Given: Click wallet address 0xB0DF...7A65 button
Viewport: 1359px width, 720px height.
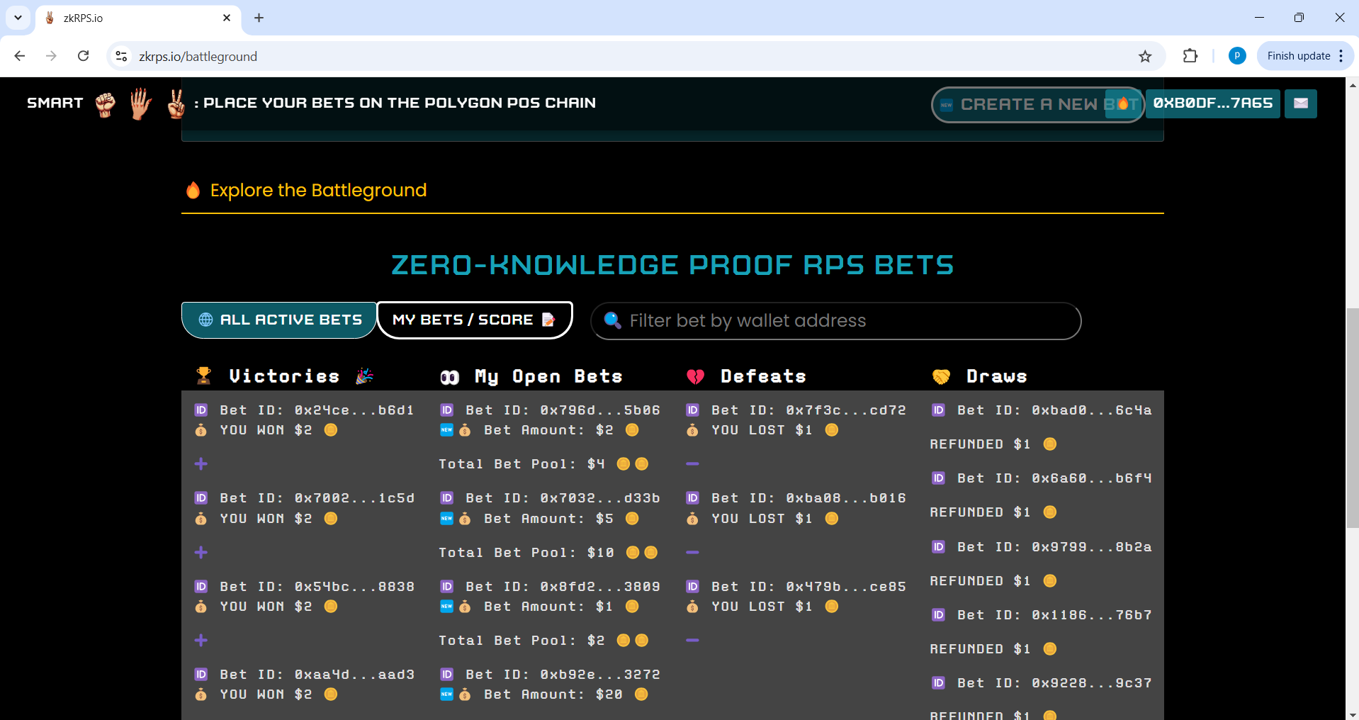Looking at the screenshot, I should 1212,103.
